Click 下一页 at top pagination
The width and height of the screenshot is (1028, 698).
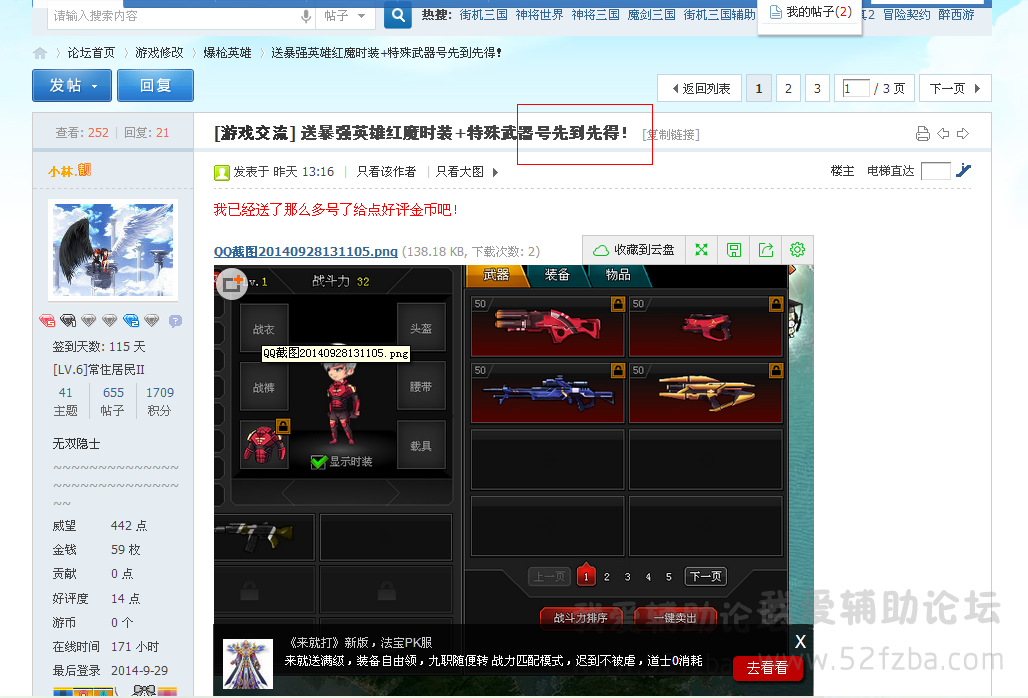(955, 88)
